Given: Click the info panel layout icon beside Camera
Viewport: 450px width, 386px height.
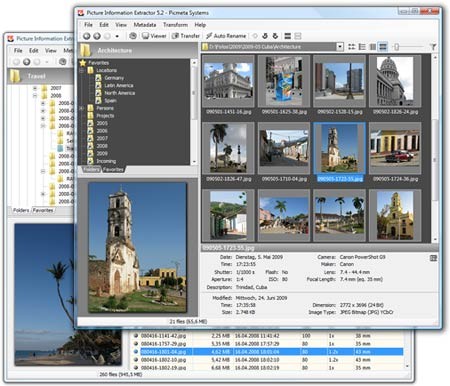Looking at the screenshot, I should 433,258.
